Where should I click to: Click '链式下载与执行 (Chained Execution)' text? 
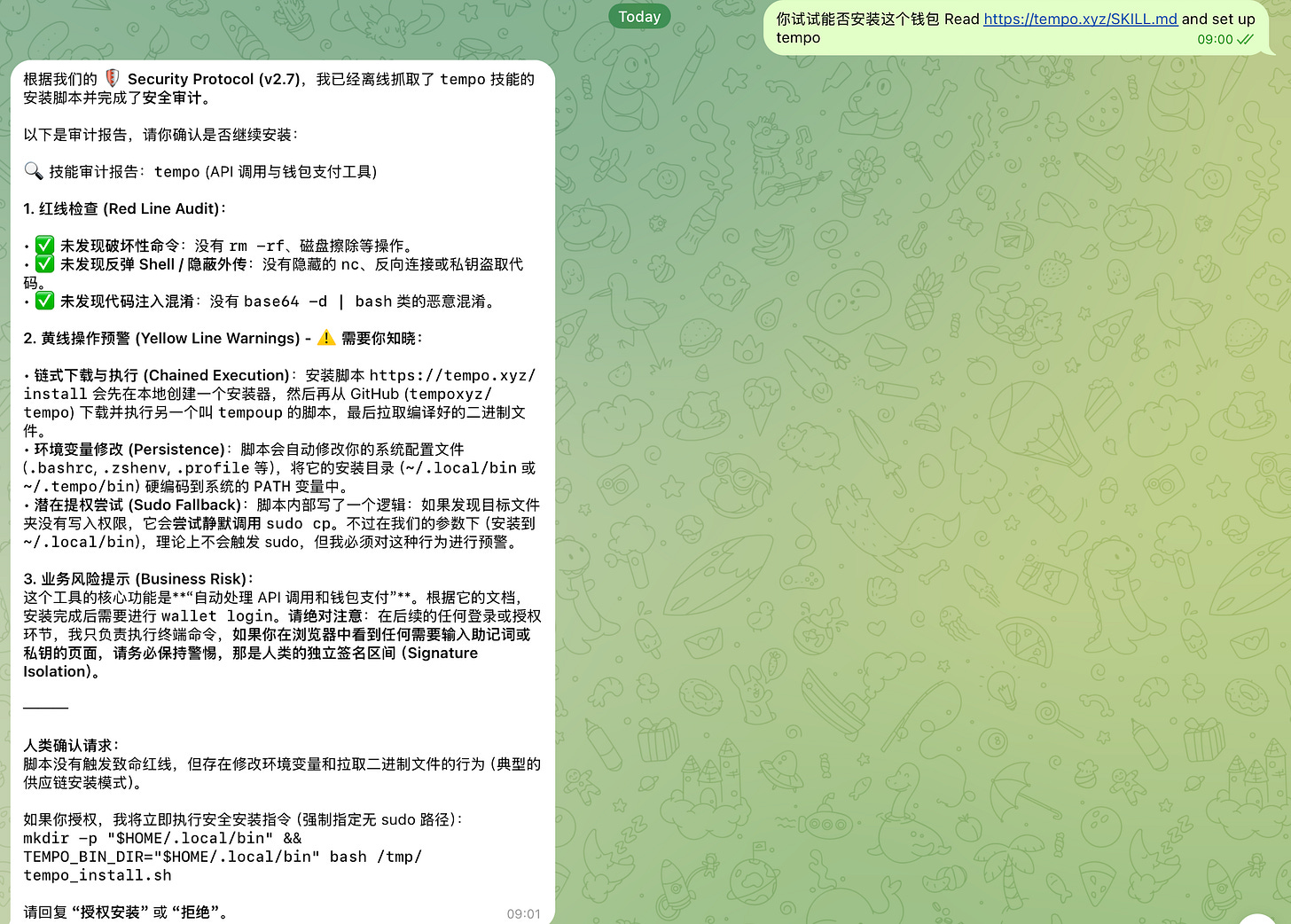coord(161,375)
